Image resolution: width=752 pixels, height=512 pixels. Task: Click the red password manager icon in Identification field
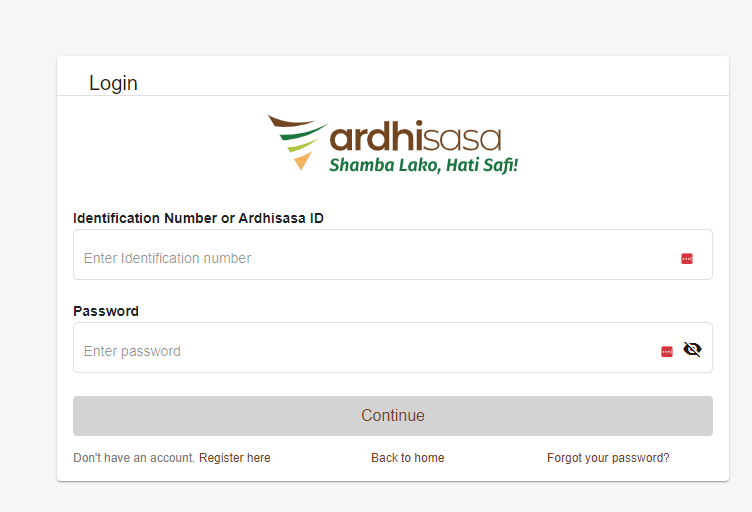[687, 259]
